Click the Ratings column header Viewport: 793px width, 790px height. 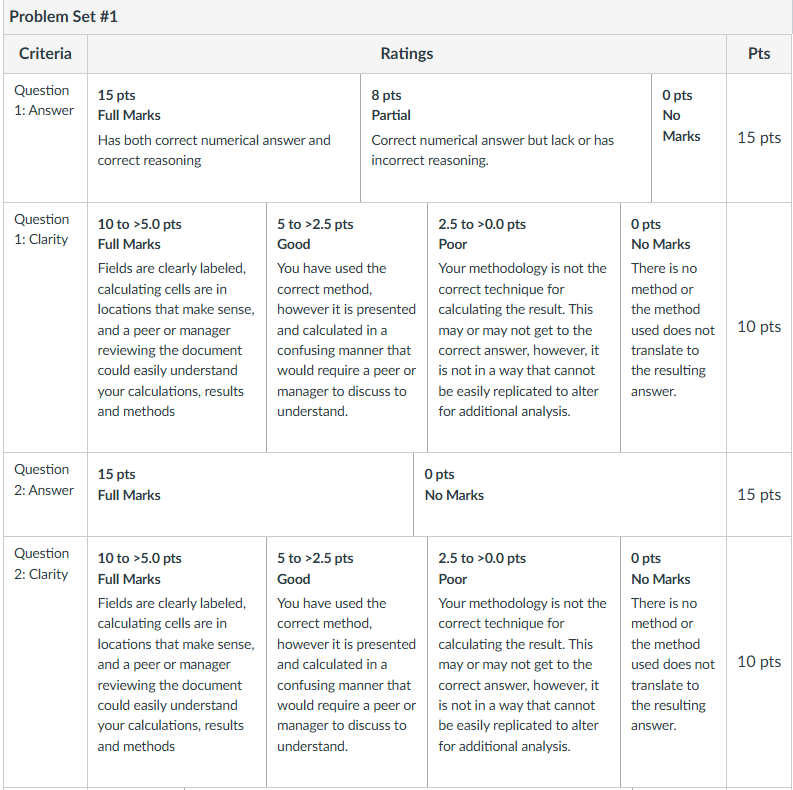tap(407, 53)
